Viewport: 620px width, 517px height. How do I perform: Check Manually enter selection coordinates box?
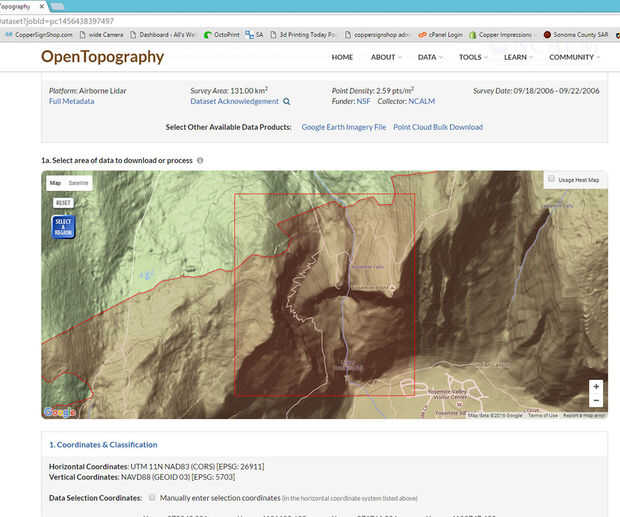coord(152,498)
